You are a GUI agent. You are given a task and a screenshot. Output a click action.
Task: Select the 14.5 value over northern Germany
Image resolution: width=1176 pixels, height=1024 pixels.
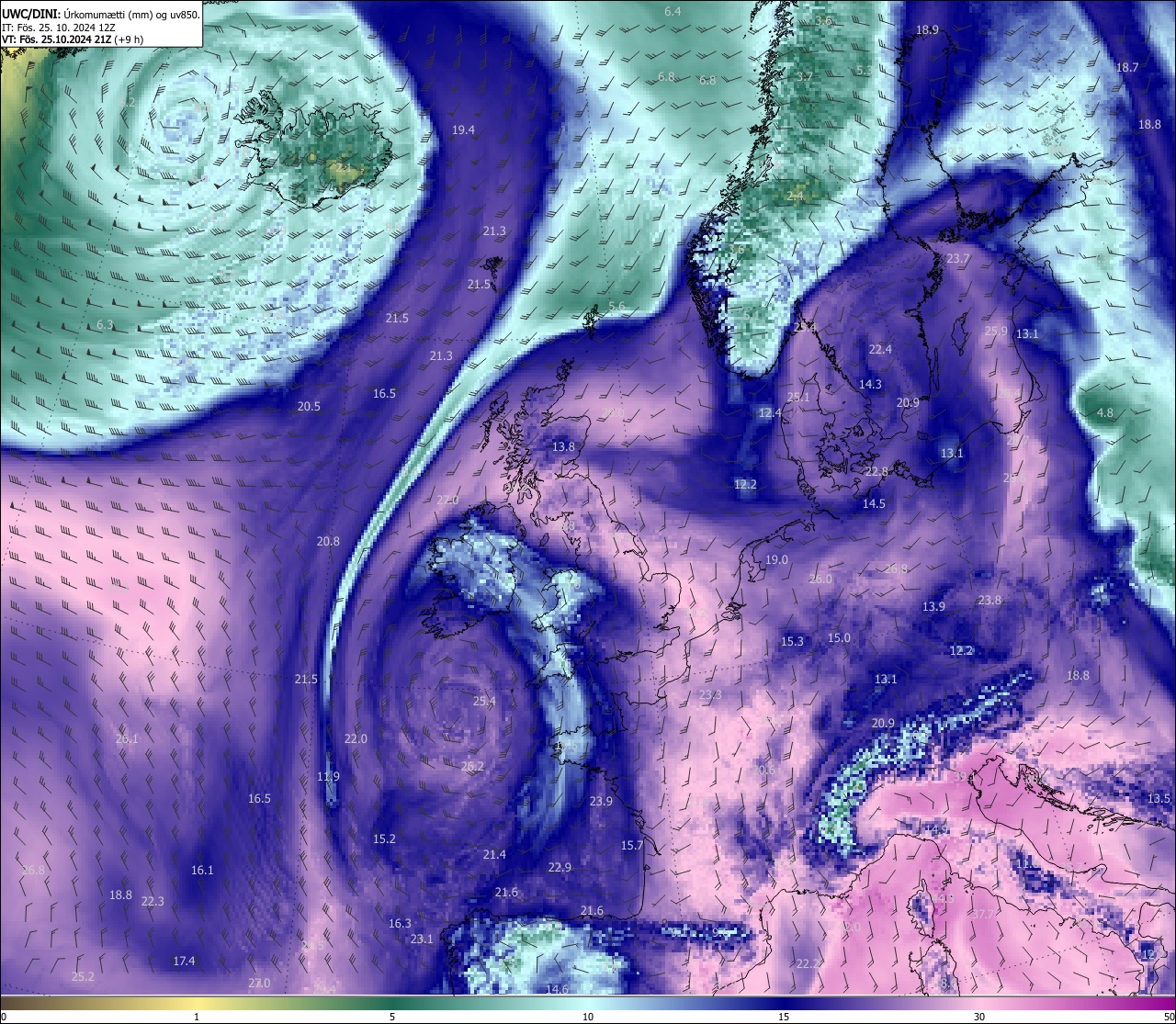(874, 504)
